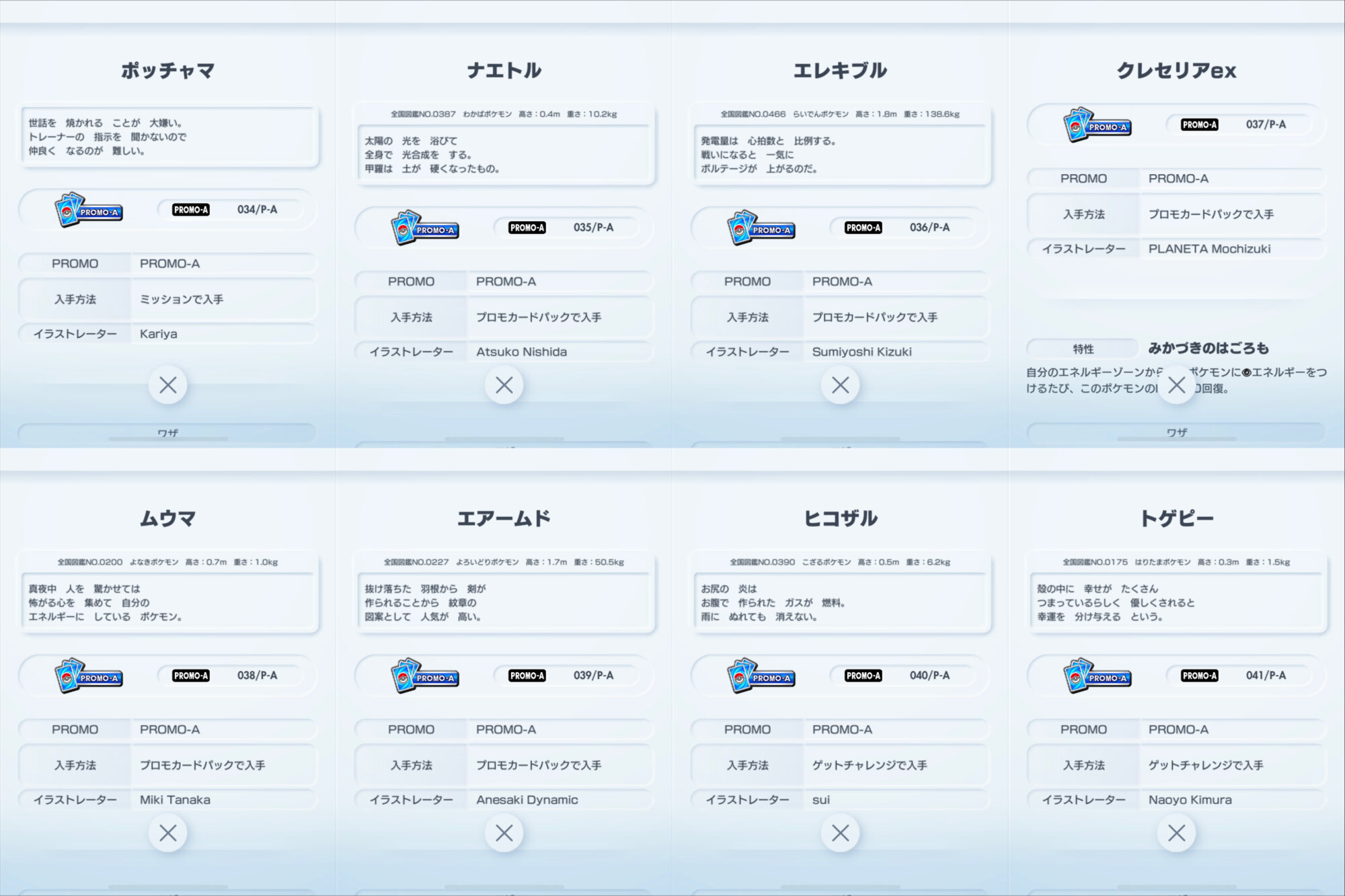The width and height of the screenshot is (1345, 896).
Task: Tap PROMO-A pack icon on エレキブル panel
Action: click(761, 229)
